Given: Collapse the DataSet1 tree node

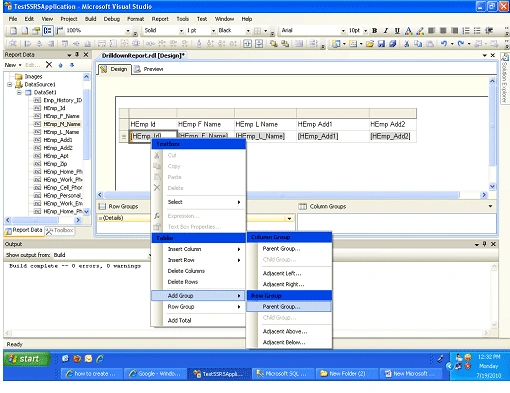Looking at the screenshot, I should pyautogui.click(x=19, y=92).
